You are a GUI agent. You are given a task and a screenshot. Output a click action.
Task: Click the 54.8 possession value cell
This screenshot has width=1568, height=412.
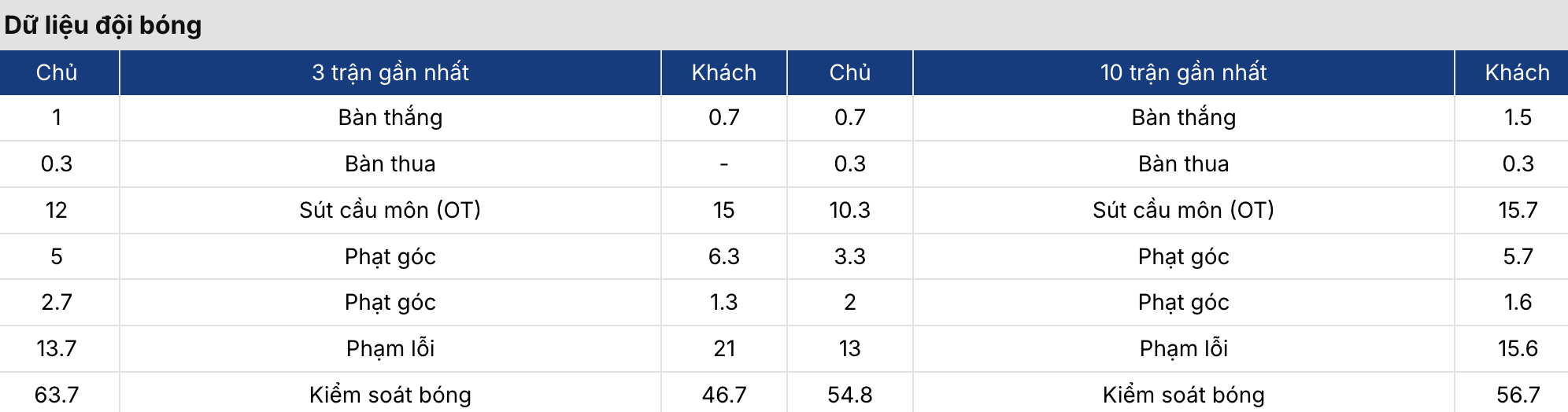click(849, 395)
